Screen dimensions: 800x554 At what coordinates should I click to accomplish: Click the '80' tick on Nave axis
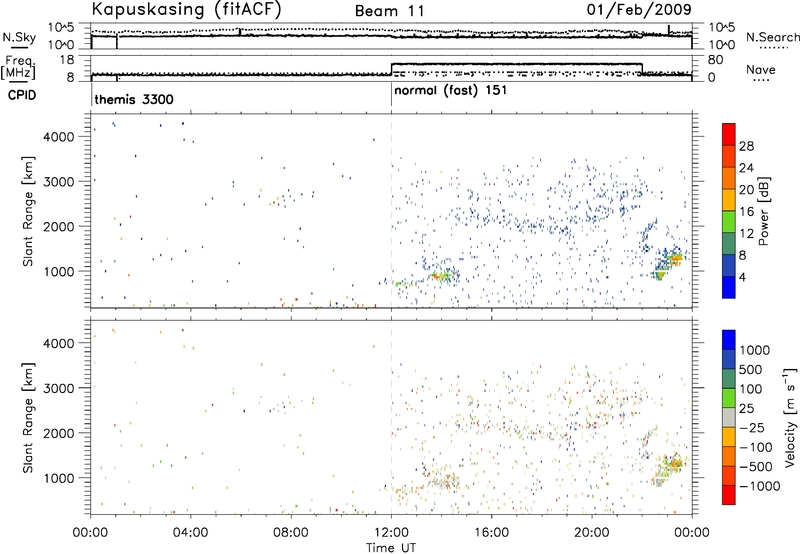[715, 60]
